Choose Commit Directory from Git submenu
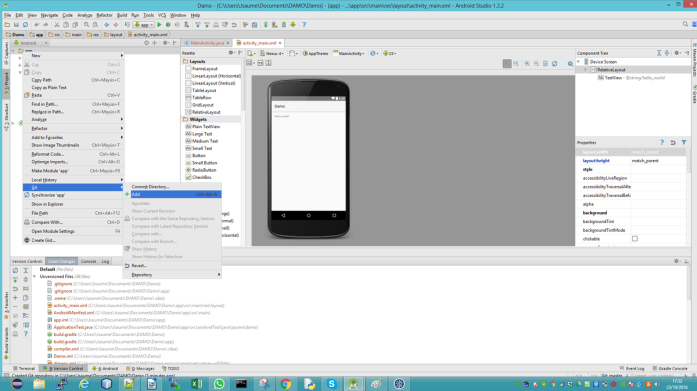This screenshot has height=391, width=697. point(172,187)
